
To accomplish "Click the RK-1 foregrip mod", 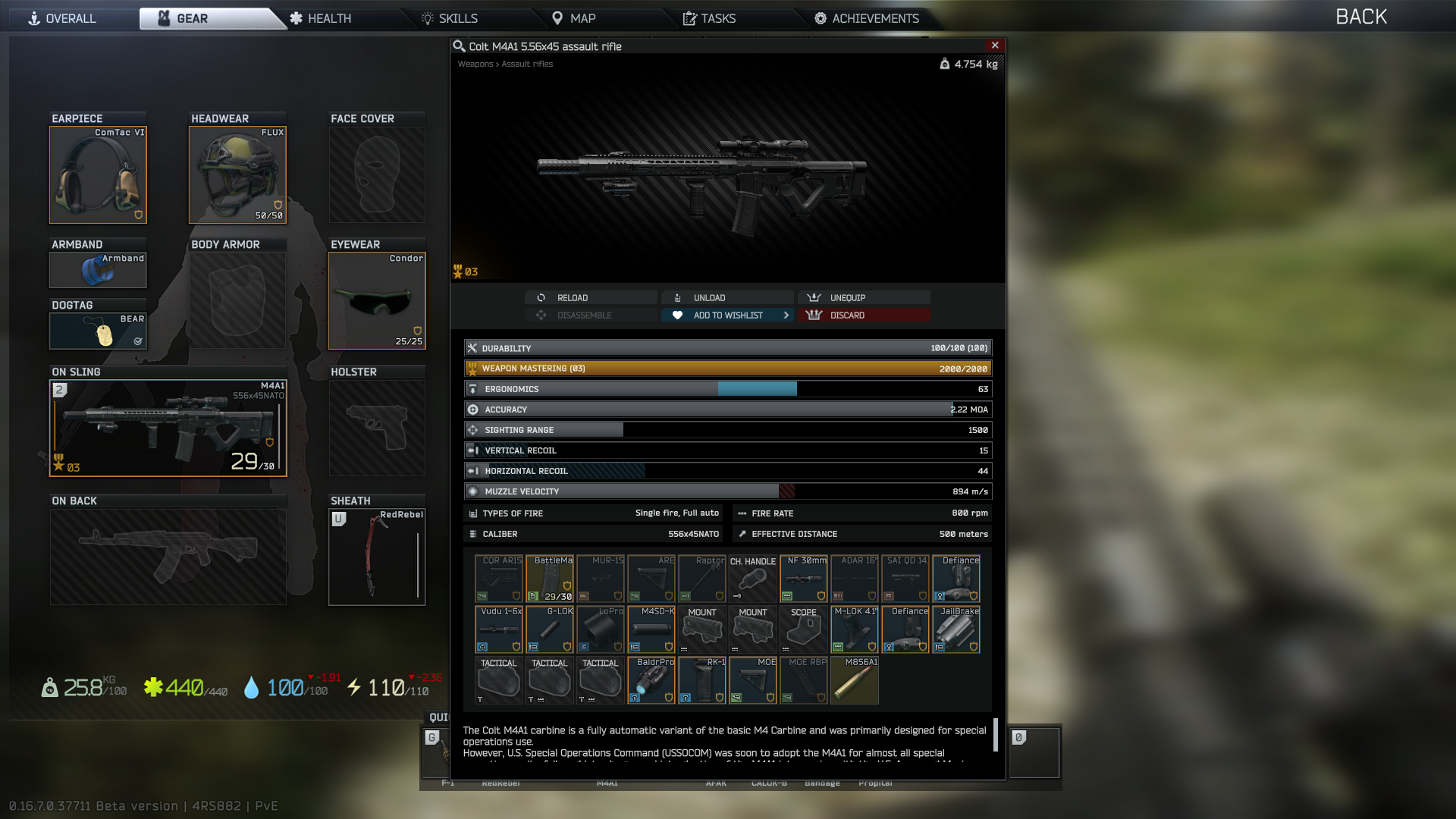I will pyautogui.click(x=702, y=680).
